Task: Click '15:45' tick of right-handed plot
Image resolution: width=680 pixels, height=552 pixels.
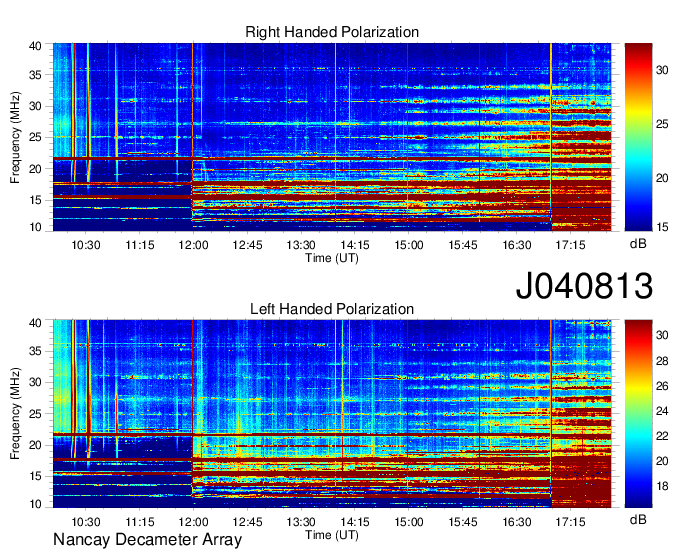Action: [x=462, y=245]
